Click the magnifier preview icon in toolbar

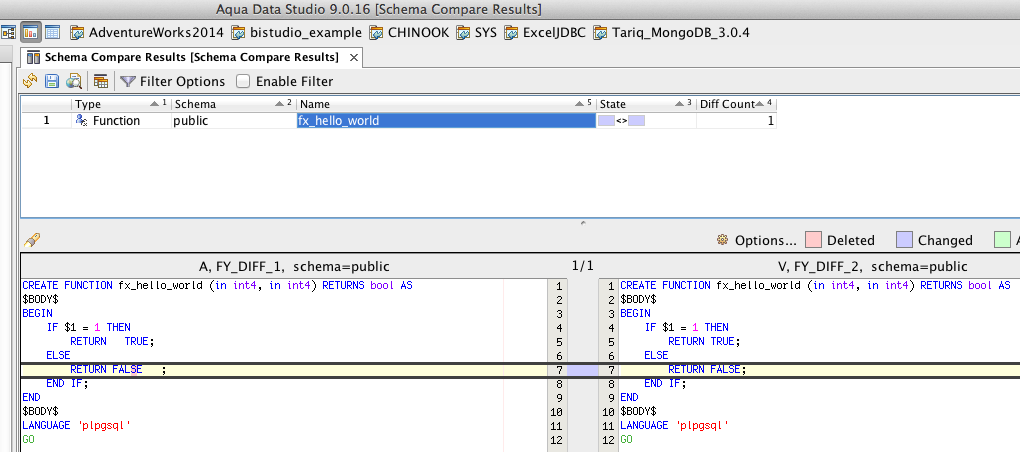pos(74,81)
